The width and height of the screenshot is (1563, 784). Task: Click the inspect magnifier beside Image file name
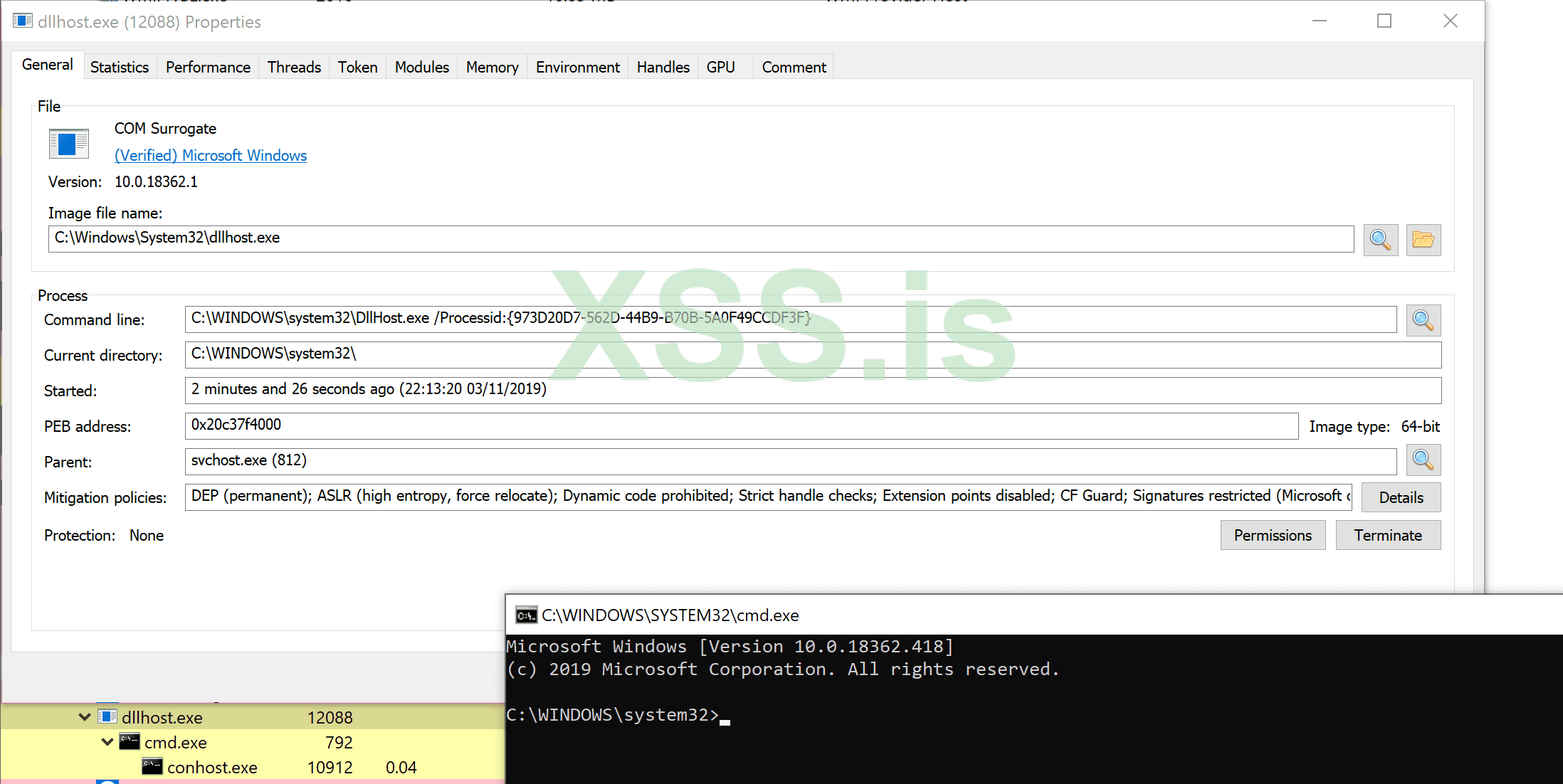click(x=1380, y=240)
